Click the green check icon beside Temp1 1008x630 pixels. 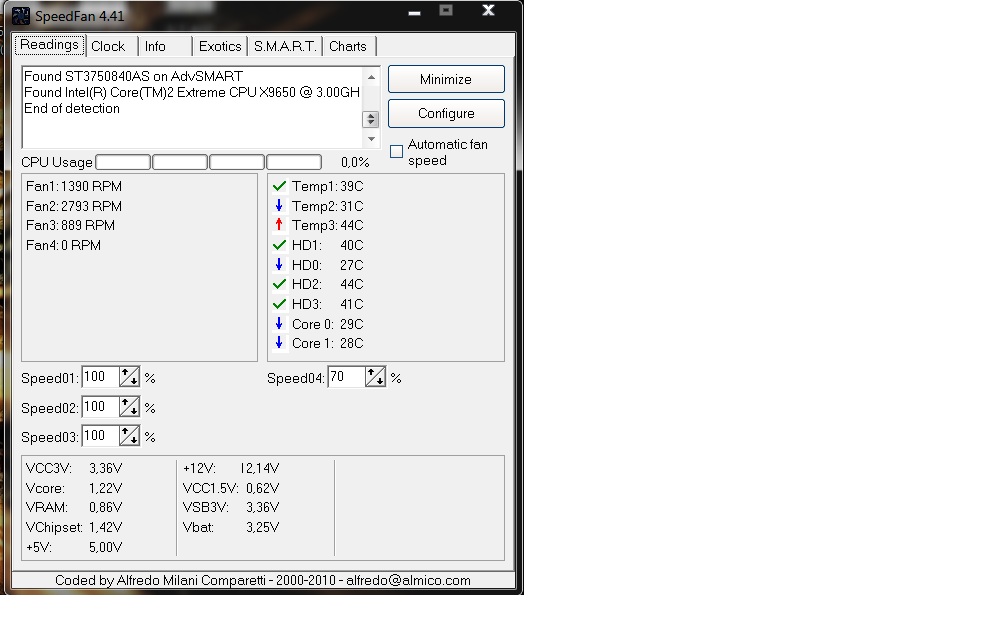point(279,186)
